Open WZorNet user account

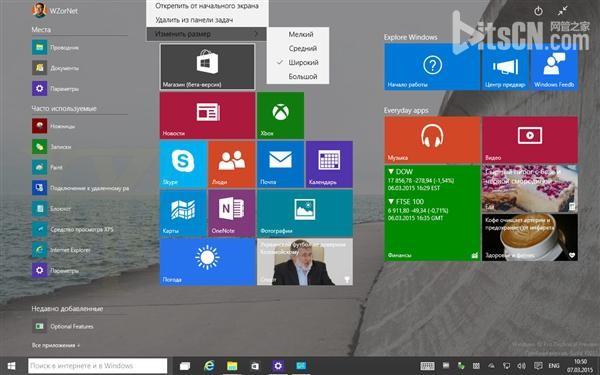click(55, 10)
